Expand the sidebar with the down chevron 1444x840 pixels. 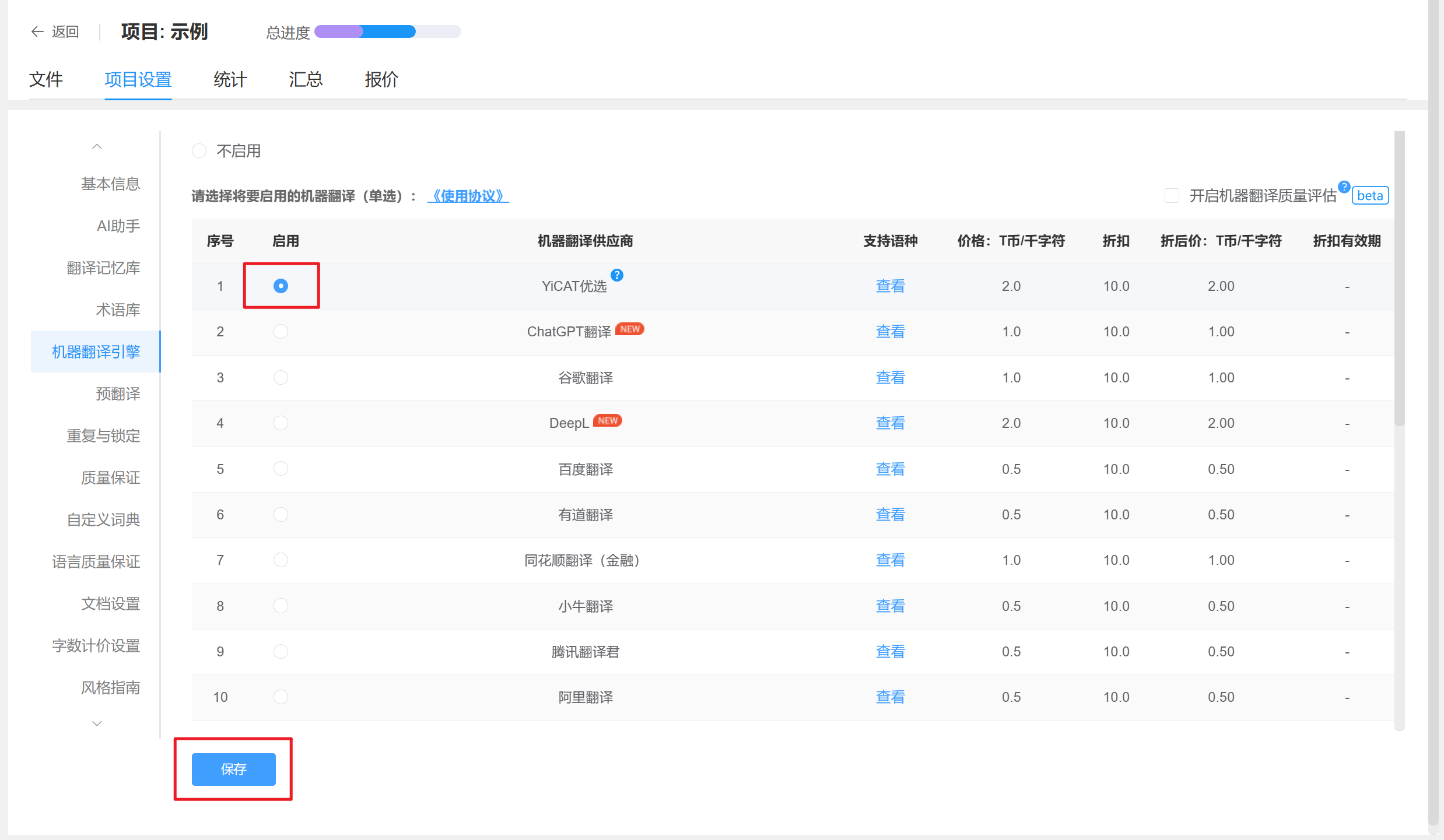click(97, 723)
